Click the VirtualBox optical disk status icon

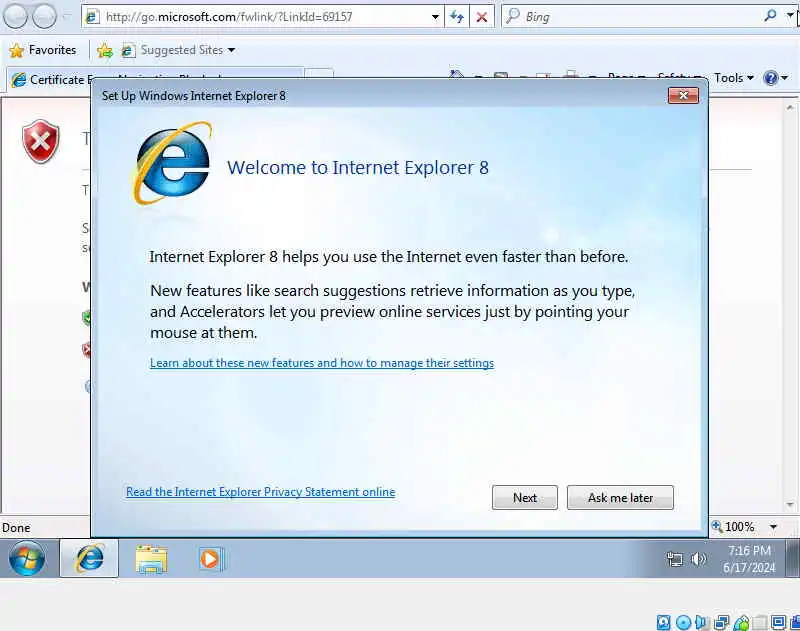pos(683,623)
